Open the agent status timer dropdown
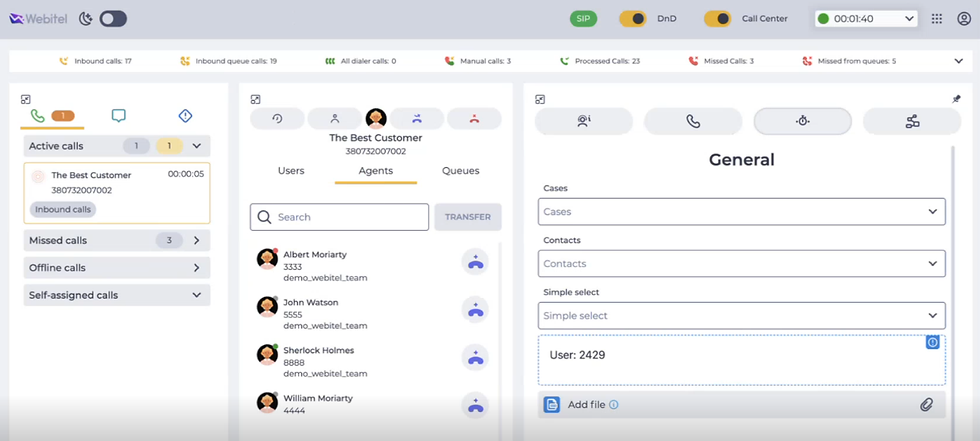This screenshot has height=441, width=980. point(866,19)
